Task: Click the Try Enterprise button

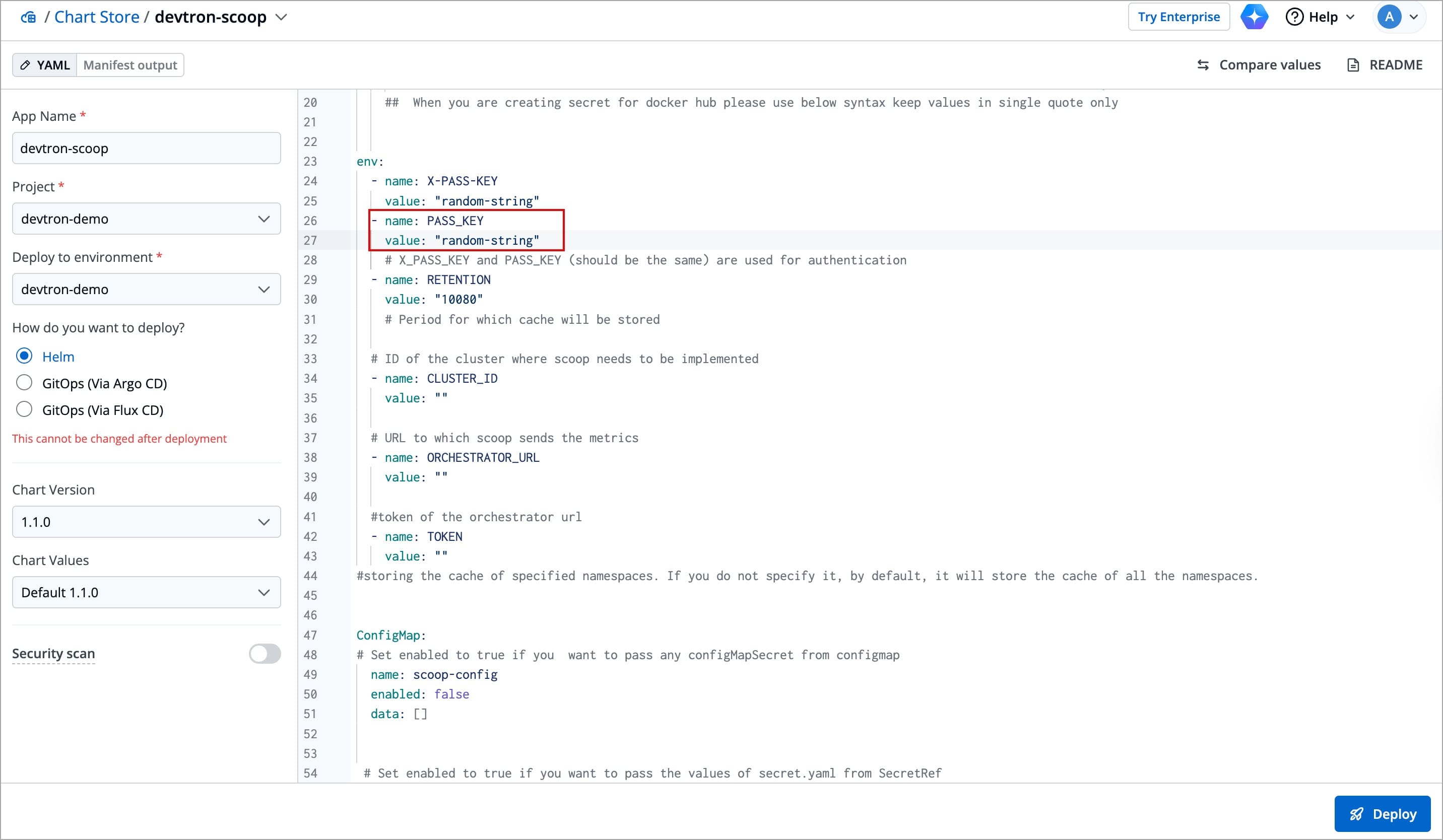Action: click(1178, 17)
